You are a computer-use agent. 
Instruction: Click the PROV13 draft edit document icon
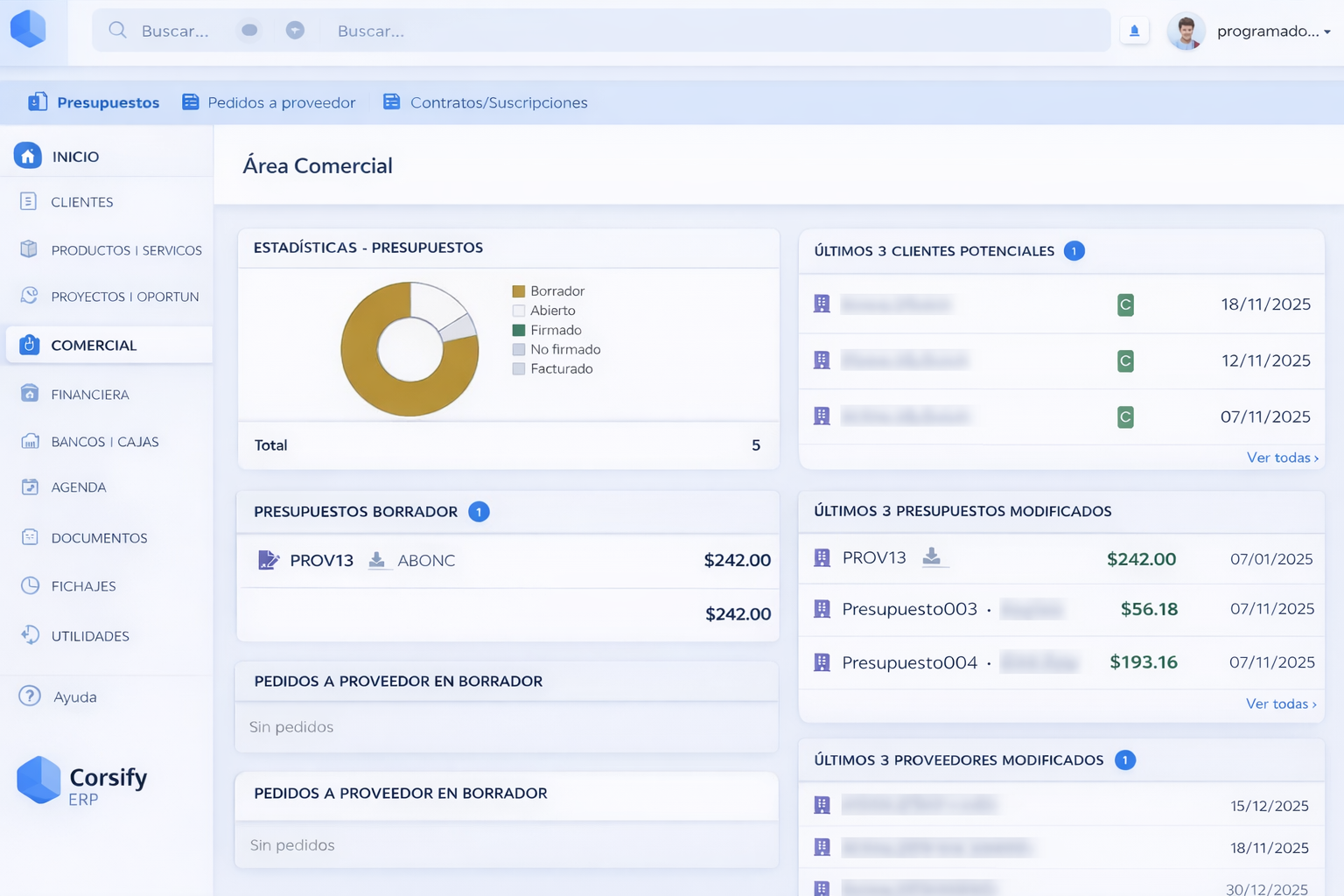[268, 560]
